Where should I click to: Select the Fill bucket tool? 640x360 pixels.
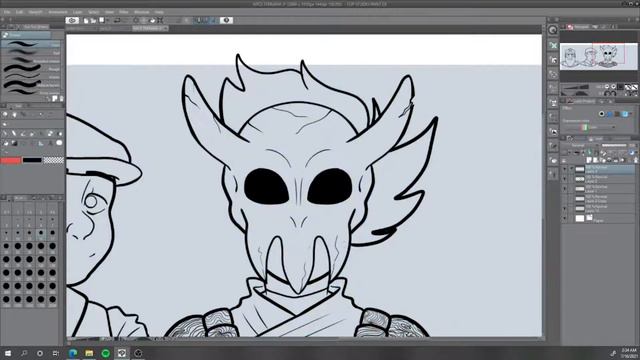[5, 143]
